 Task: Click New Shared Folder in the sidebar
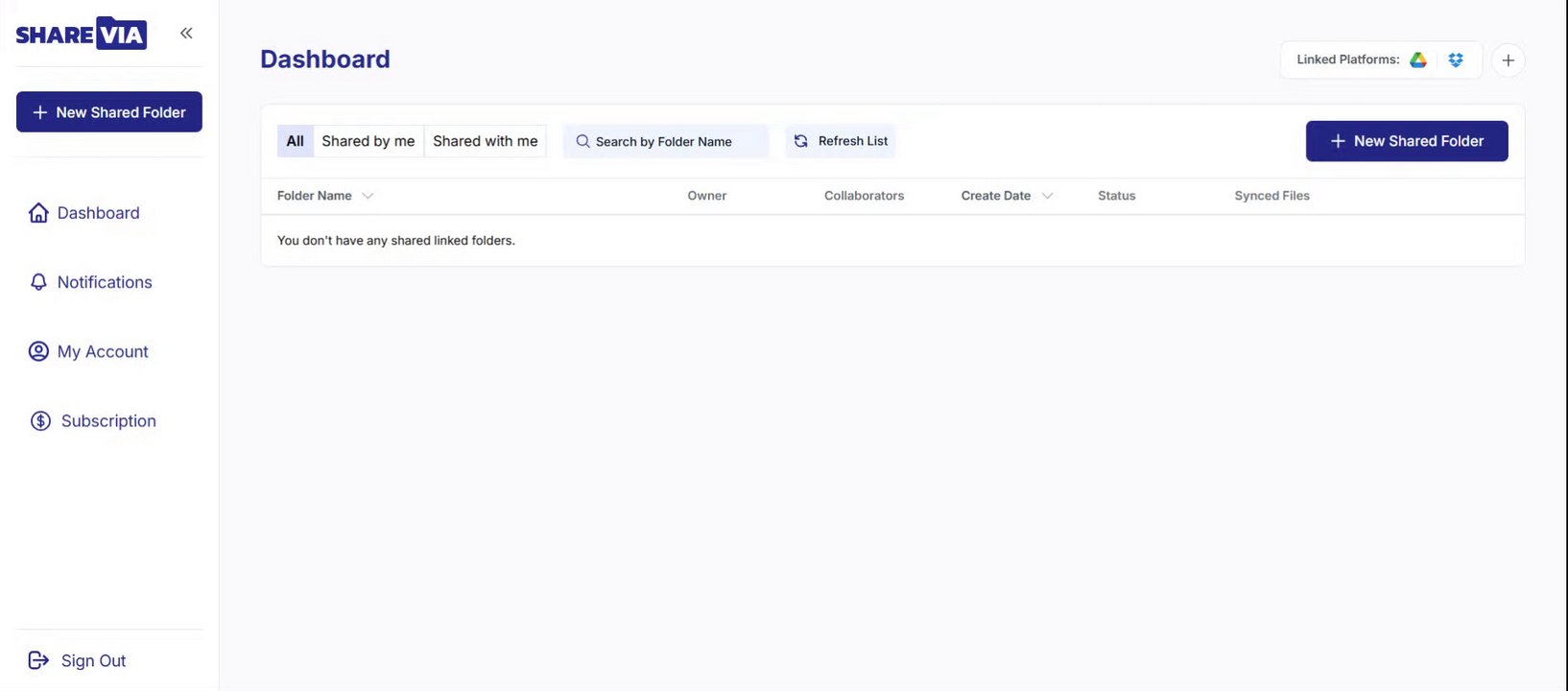point(109,112)
